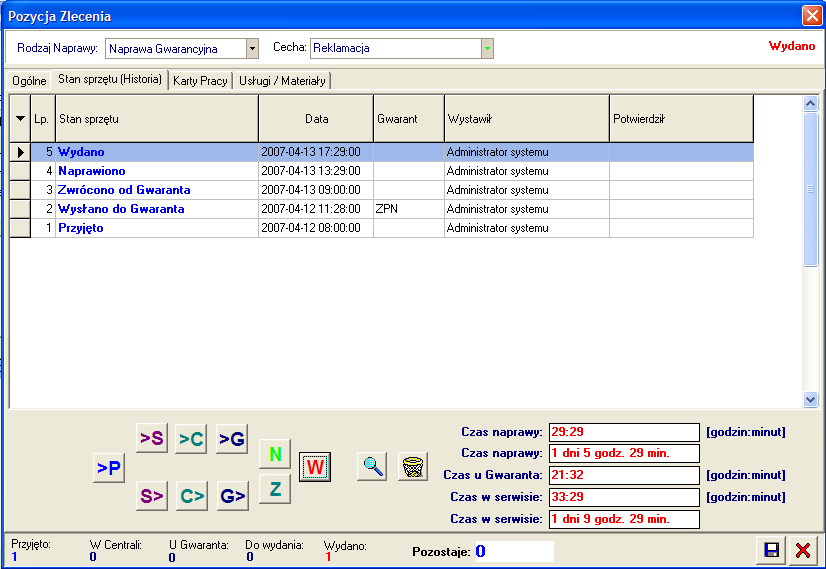
Task: Open the Karty Pracy tab
Action: (x=200, y=81)
